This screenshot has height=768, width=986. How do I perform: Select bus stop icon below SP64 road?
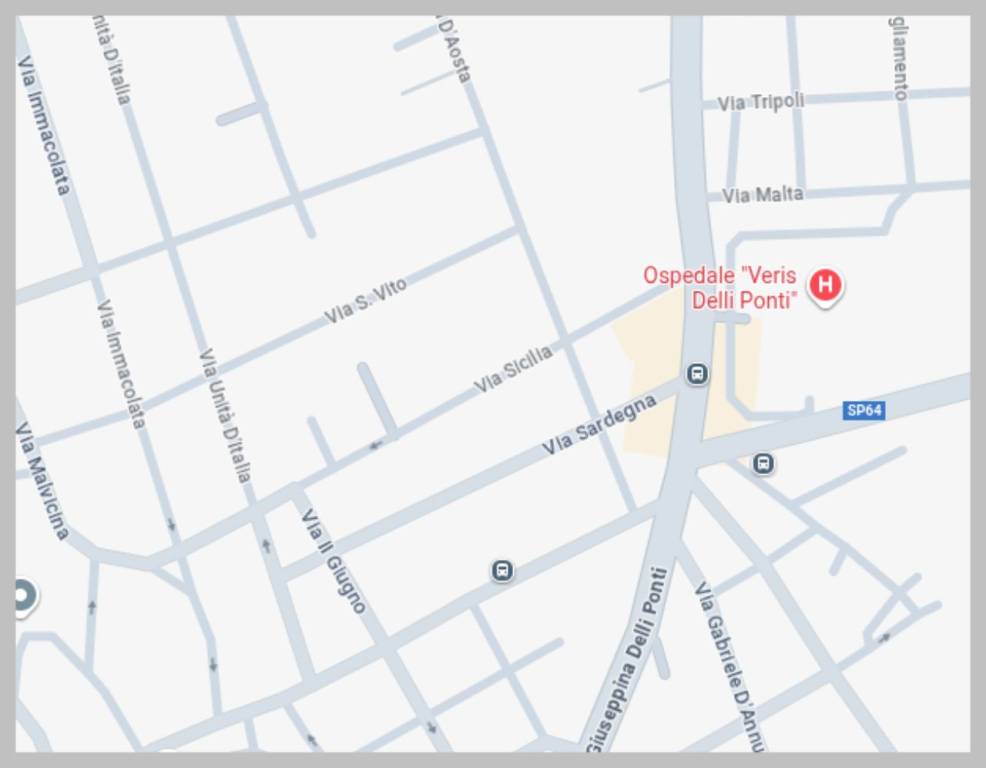763,464
